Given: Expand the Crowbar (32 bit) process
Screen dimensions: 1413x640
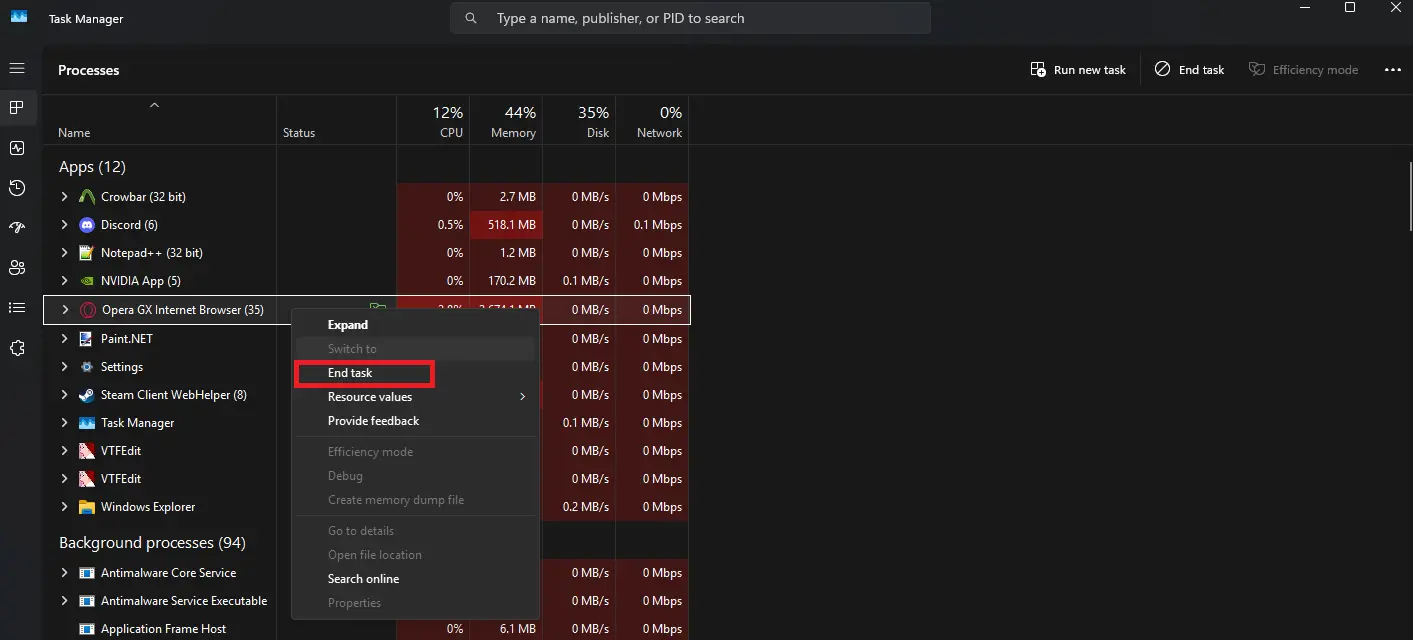Looking at the screenshot, I should tap(65, 197).
